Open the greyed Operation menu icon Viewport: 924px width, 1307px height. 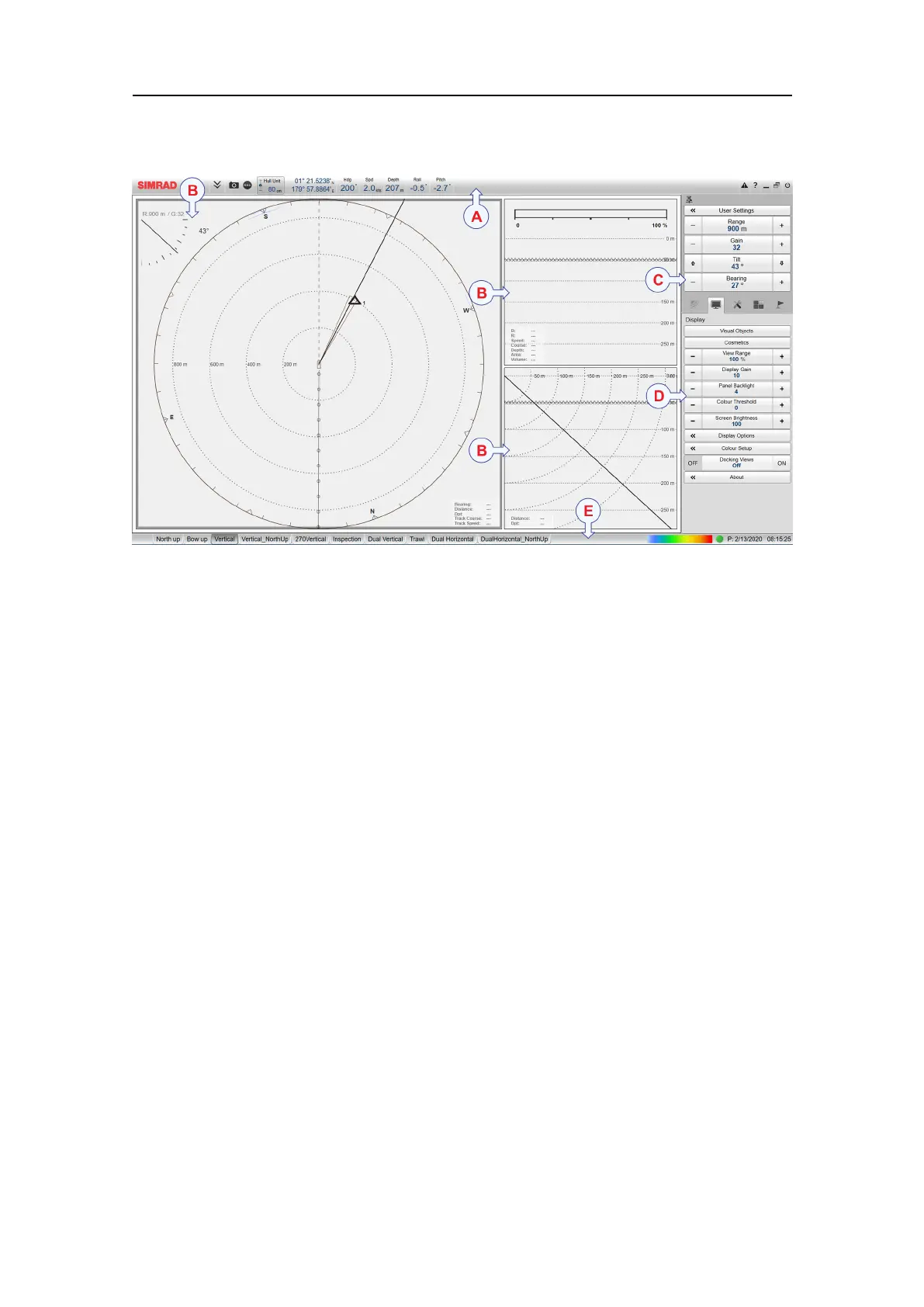click(x=694, y=305)
